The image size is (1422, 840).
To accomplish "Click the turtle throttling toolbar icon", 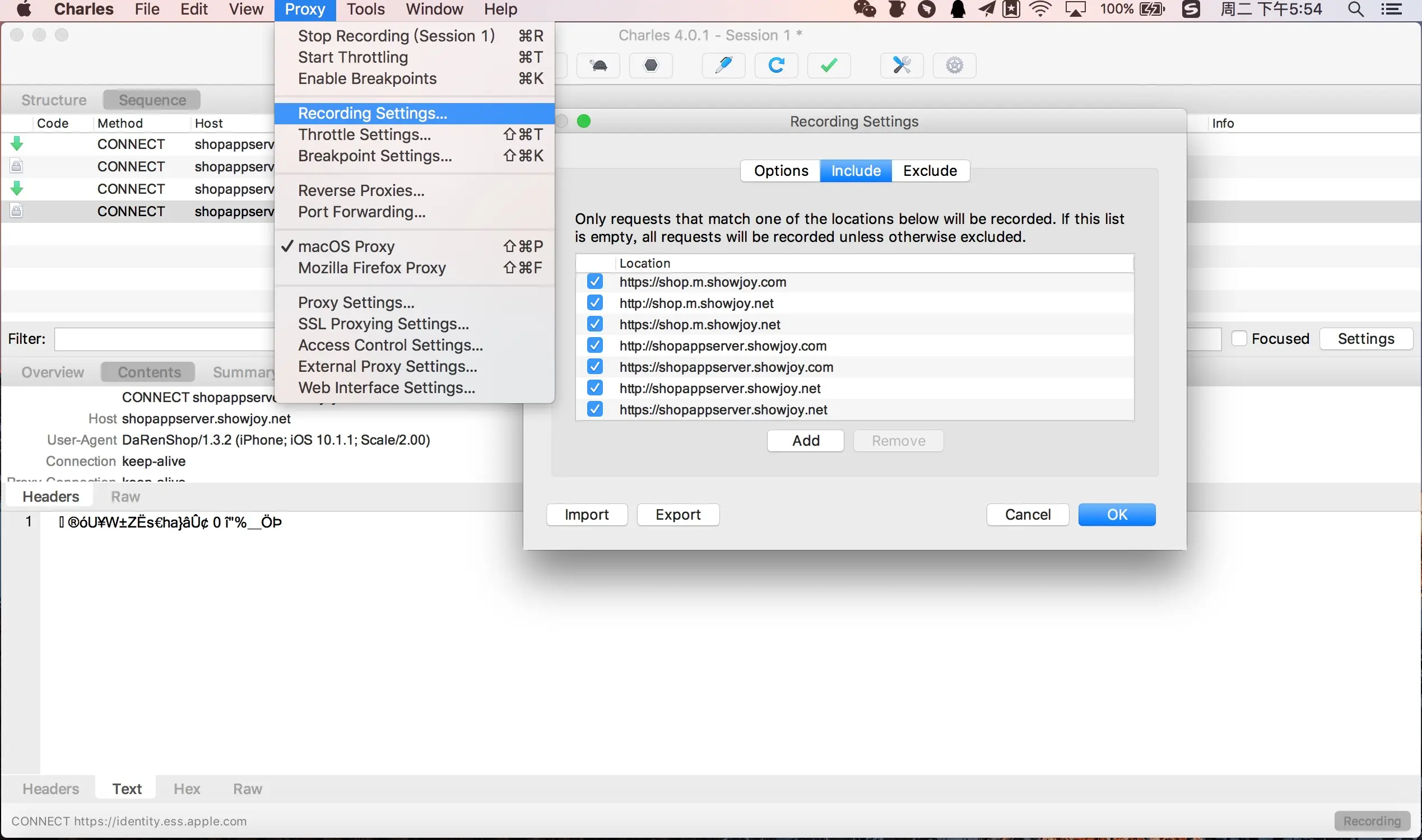I will point(598,66).
